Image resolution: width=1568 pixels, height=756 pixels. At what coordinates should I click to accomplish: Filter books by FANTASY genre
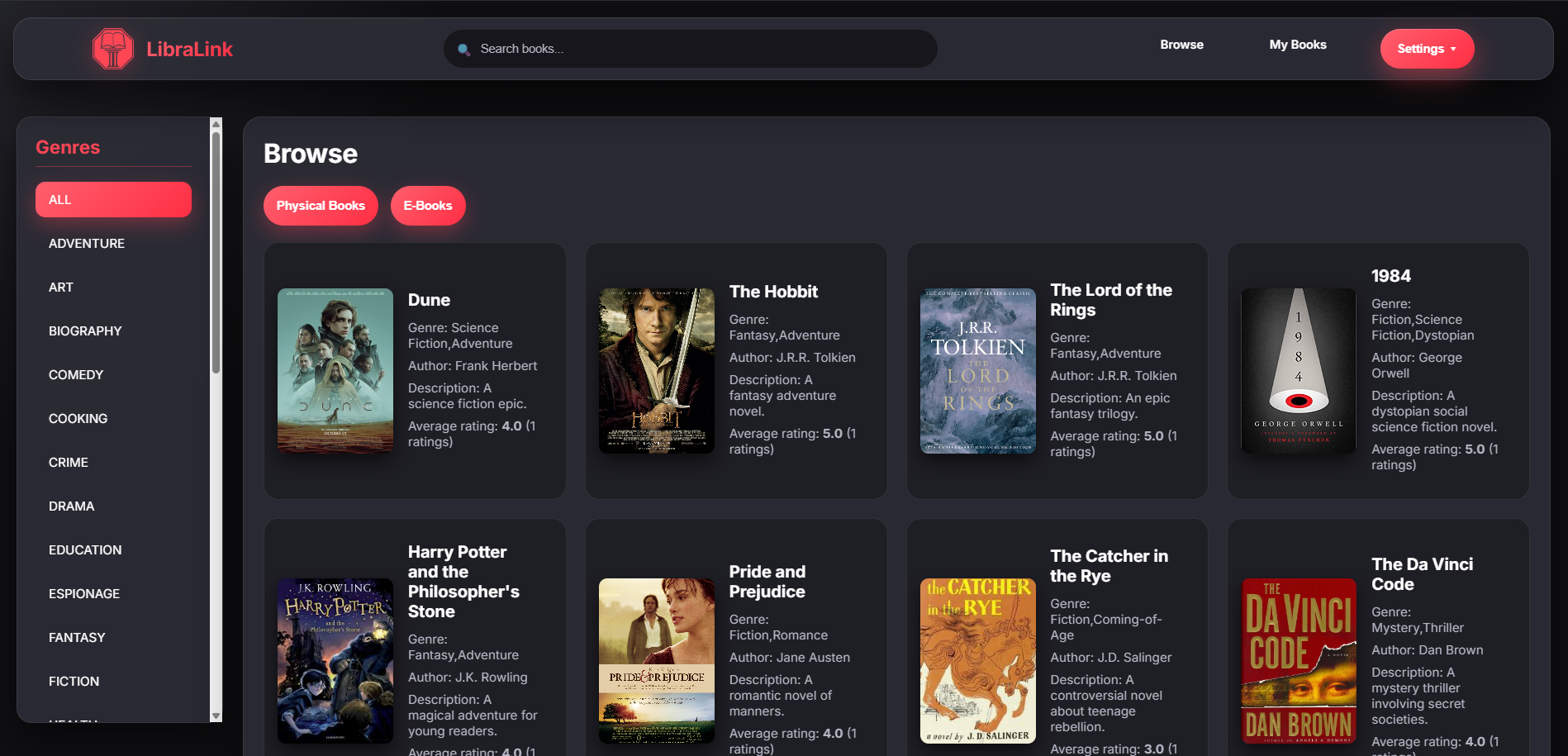click(x=113, y=638)
